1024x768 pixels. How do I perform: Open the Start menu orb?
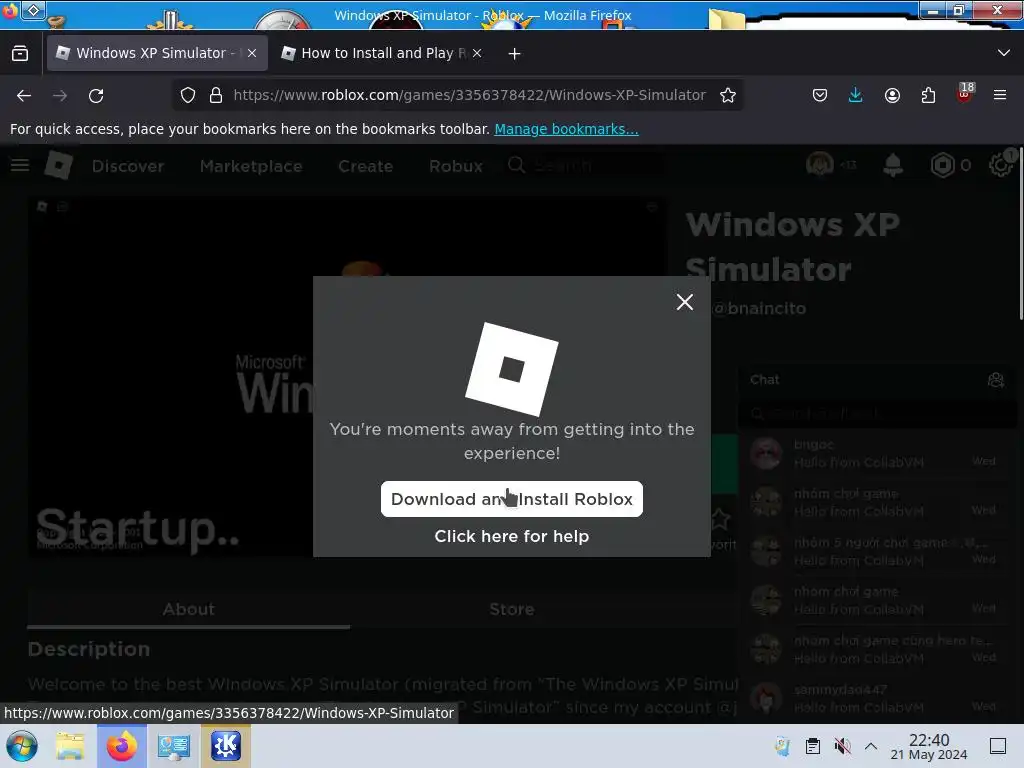22,746
